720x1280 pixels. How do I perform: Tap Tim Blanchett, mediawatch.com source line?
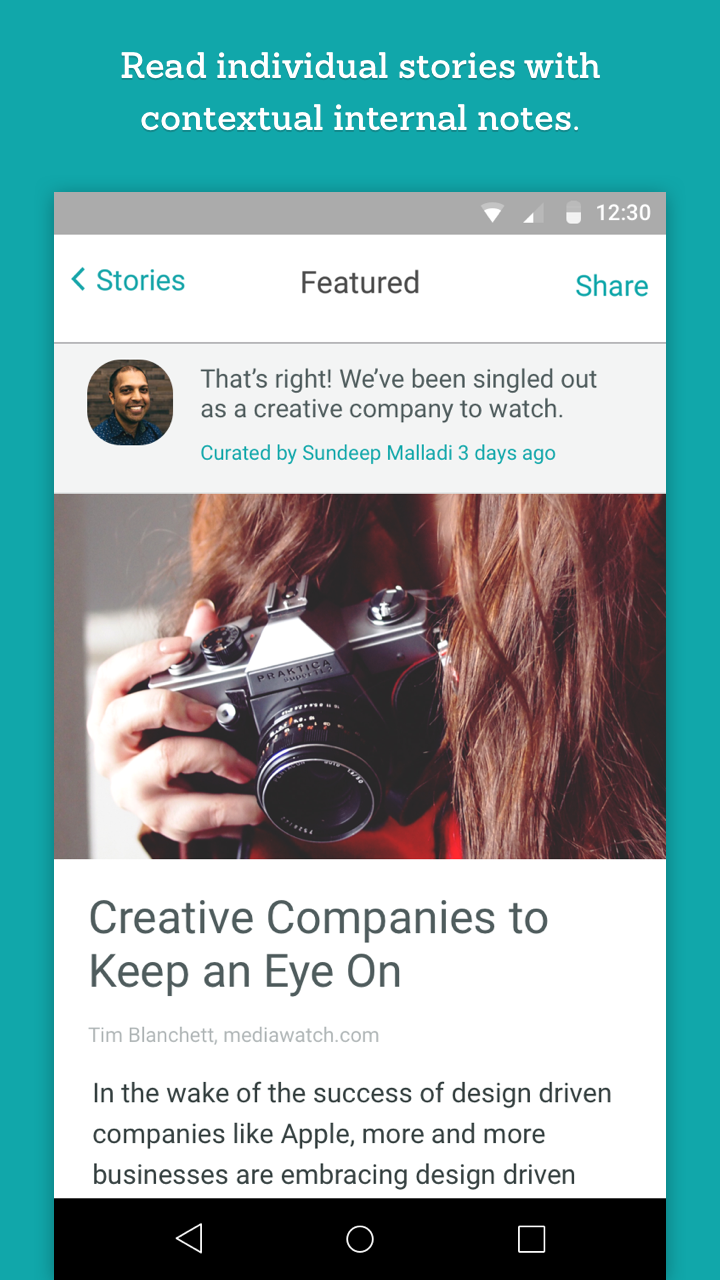click(x=234, y=1035)
